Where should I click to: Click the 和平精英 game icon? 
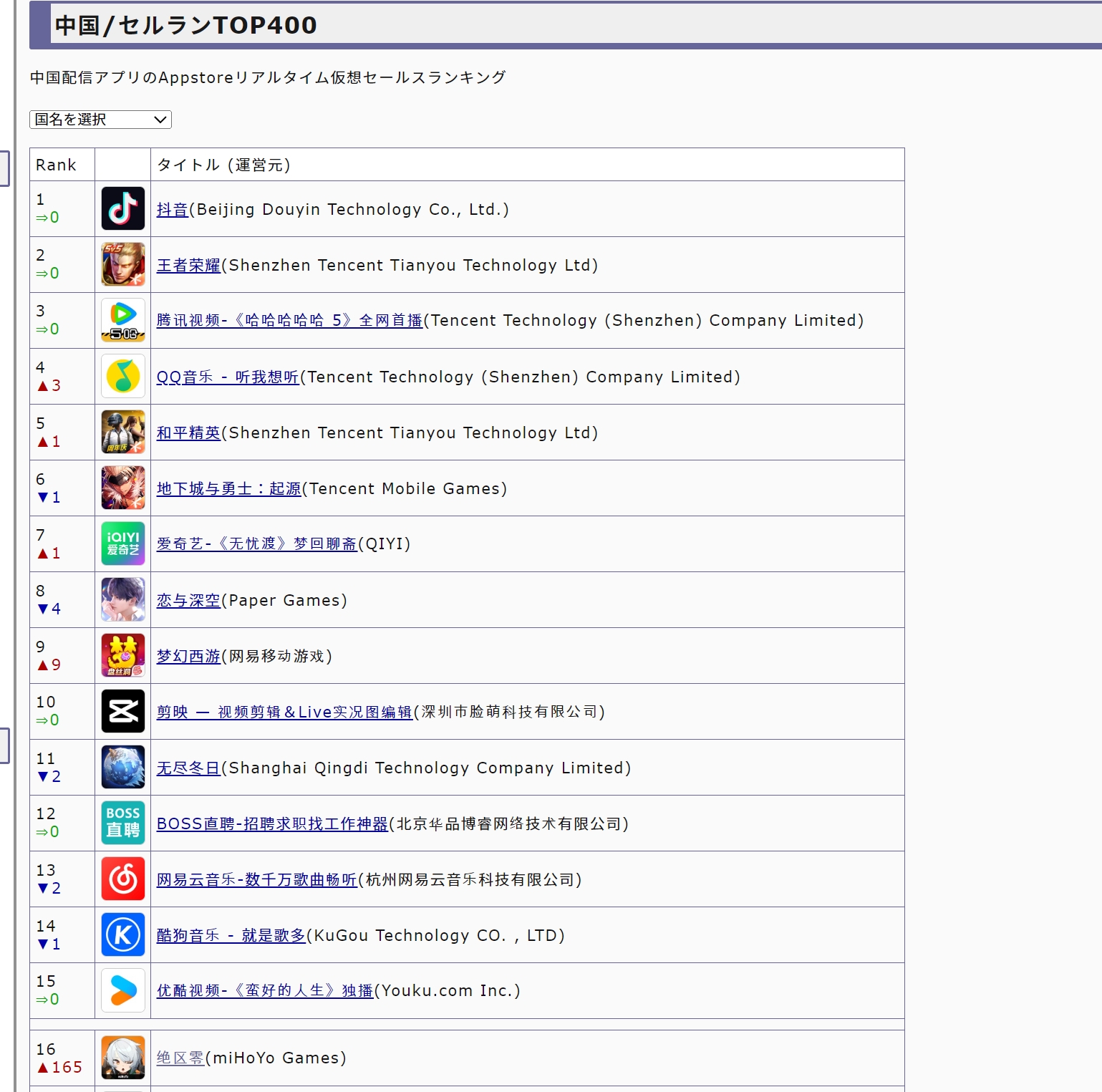click(123, 432)
